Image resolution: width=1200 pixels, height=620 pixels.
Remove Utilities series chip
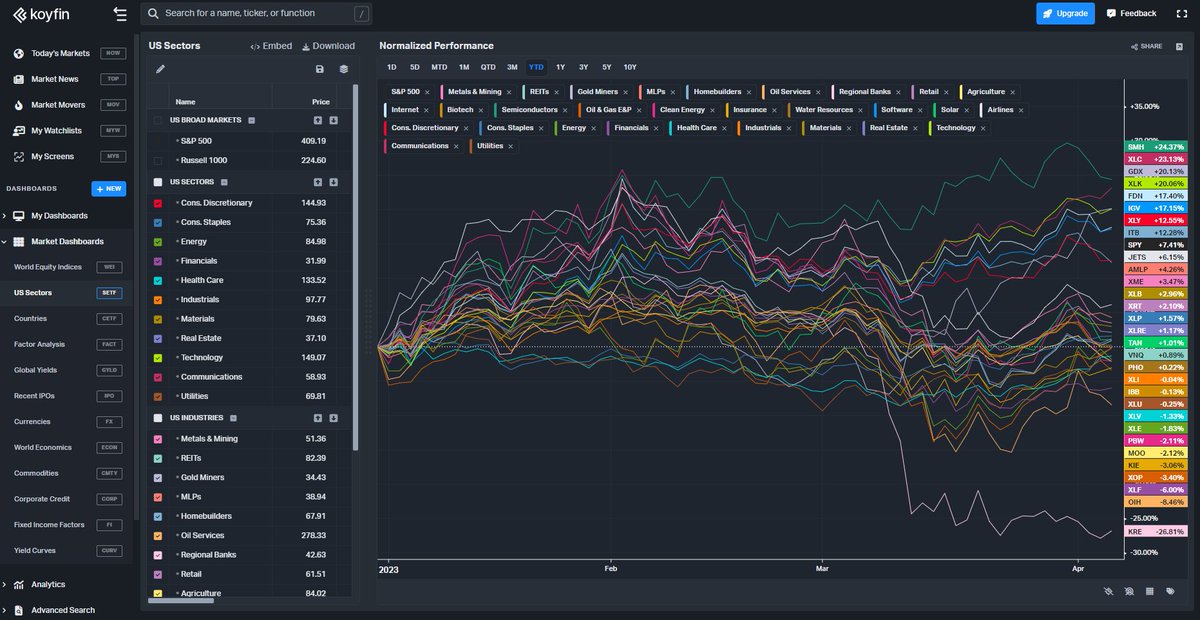(x=511, y=146)
